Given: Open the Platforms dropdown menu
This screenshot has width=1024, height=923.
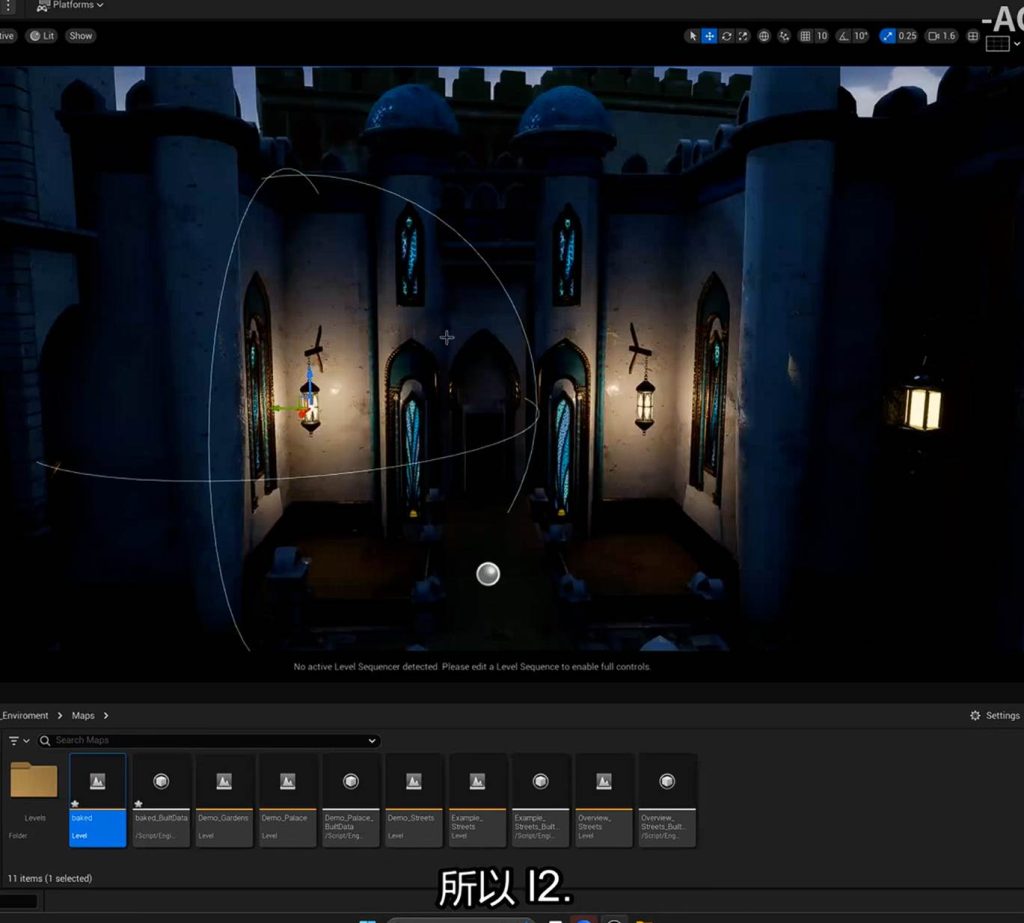Looking at the screenshot, I should pos(70,5).
